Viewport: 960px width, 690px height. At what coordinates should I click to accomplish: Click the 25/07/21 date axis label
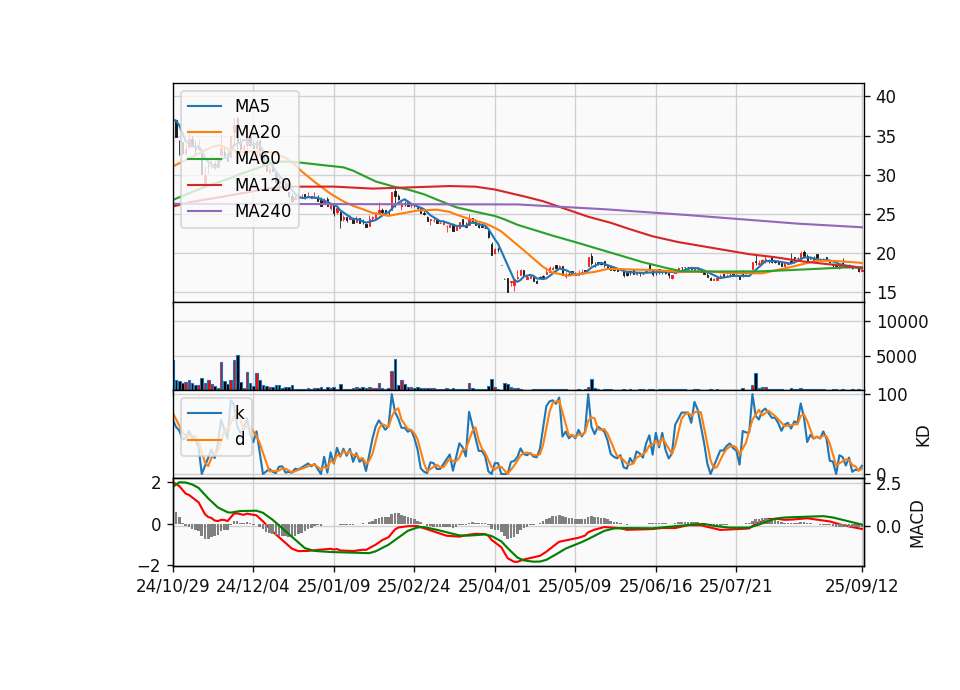pos(735,586)
